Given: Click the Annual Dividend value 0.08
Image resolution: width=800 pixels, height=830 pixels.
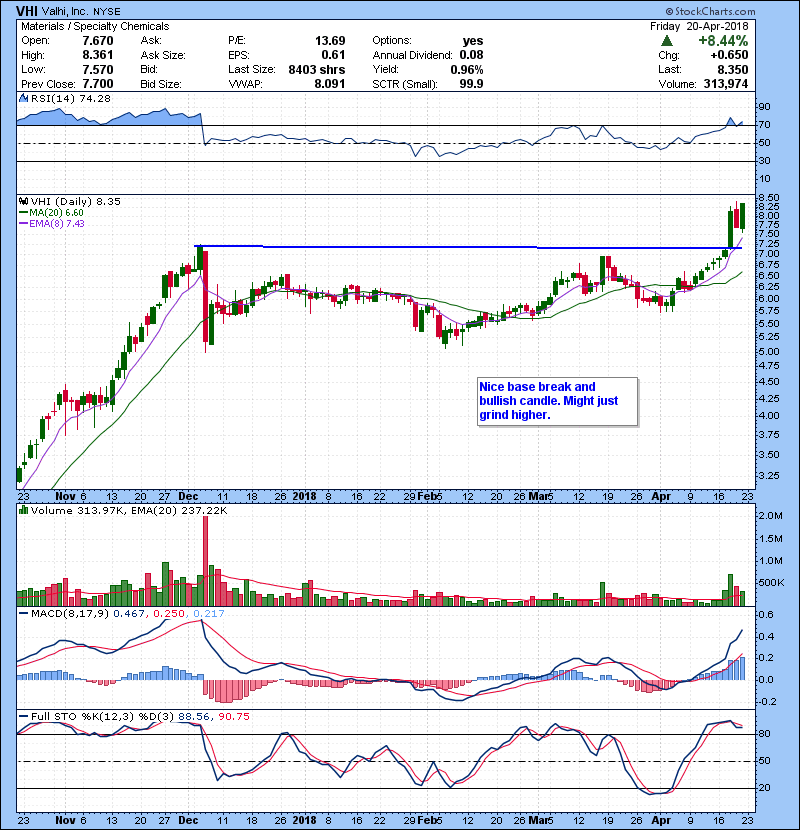Looking at the screenshot, I should point(471,55).
